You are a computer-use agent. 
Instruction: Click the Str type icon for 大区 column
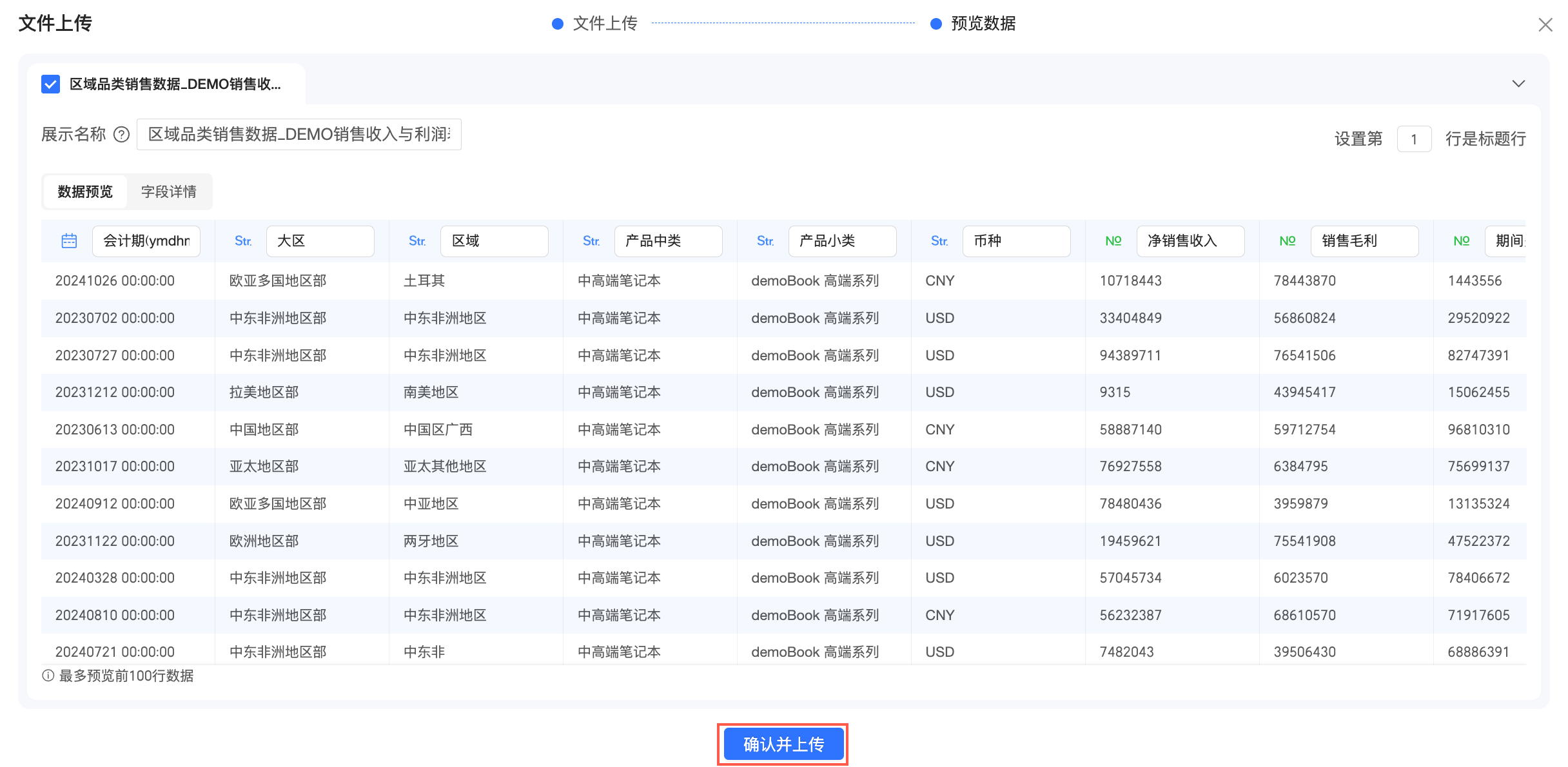pyautogui.click(x=243, y=241)
